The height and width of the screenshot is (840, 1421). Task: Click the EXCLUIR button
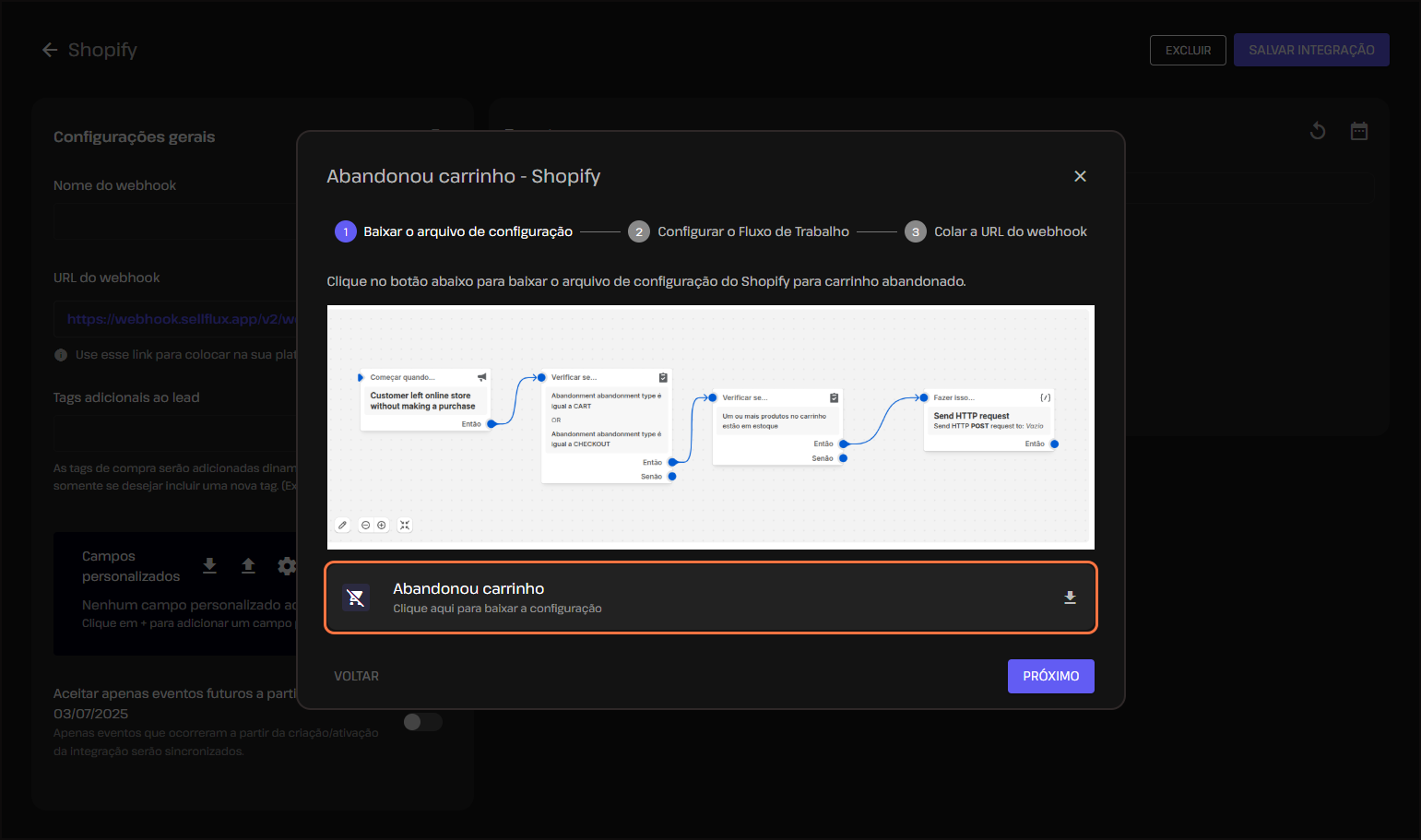[x=1188, y=50]
